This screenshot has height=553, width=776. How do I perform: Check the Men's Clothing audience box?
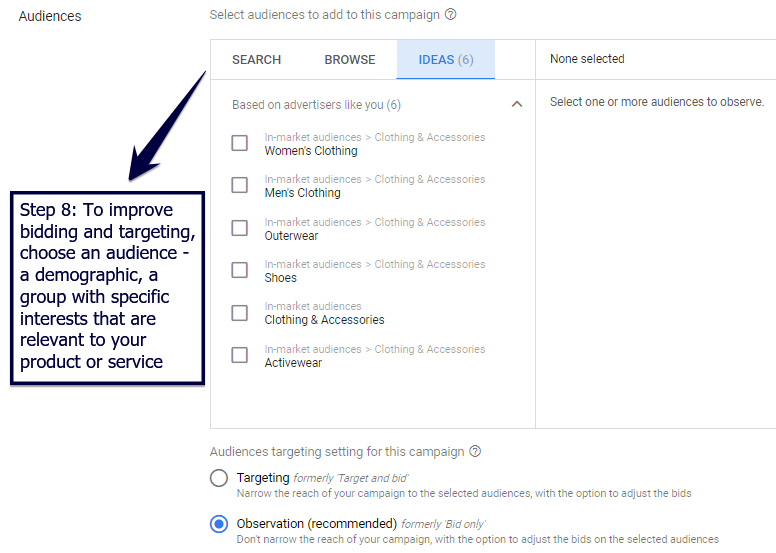[x=240, y=185]
